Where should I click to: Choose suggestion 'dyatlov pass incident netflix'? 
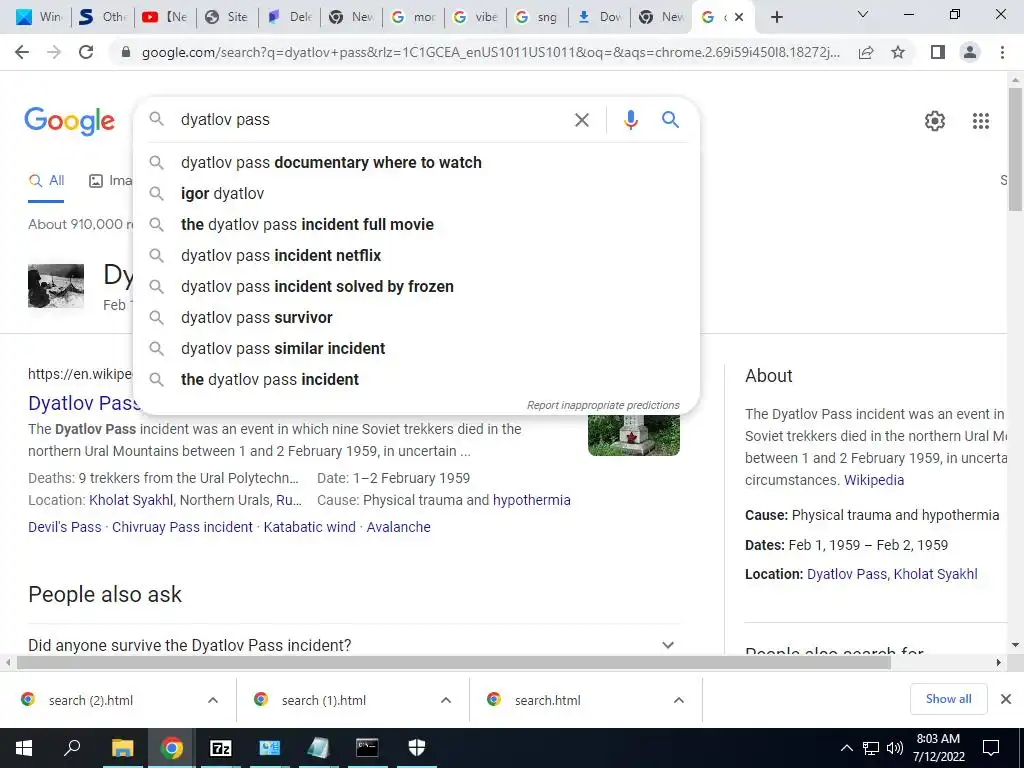point(417,255)
